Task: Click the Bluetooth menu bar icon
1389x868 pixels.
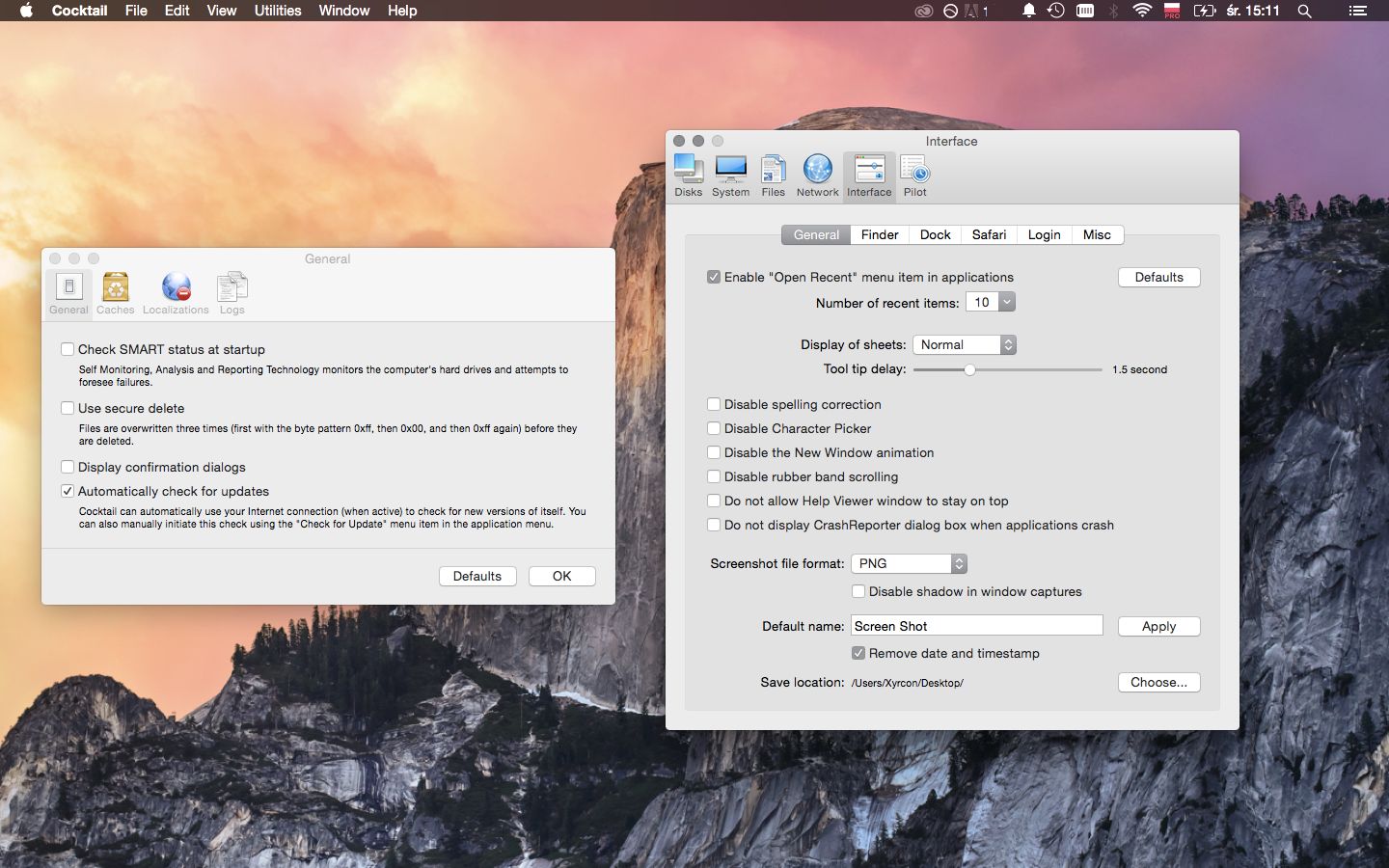Action: pos(1113,11)
